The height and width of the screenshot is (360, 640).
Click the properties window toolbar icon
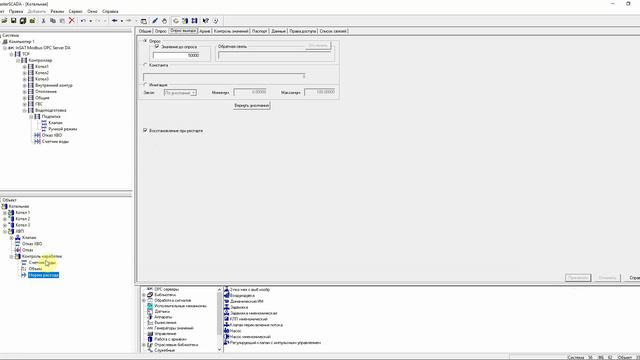(144, 21)
